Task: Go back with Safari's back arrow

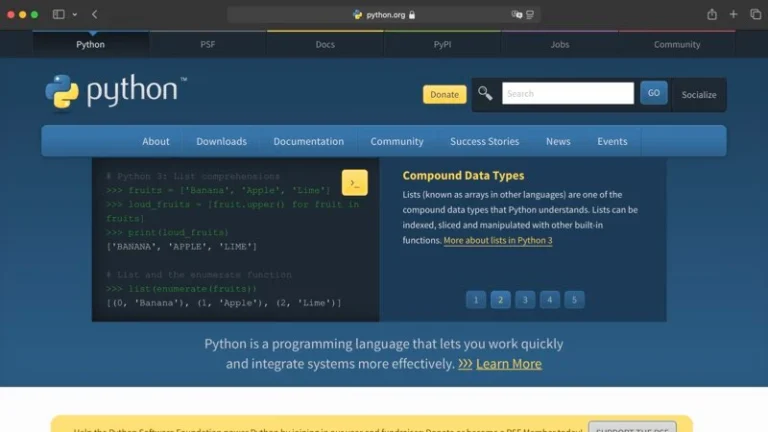Action: tap(94, 14)
